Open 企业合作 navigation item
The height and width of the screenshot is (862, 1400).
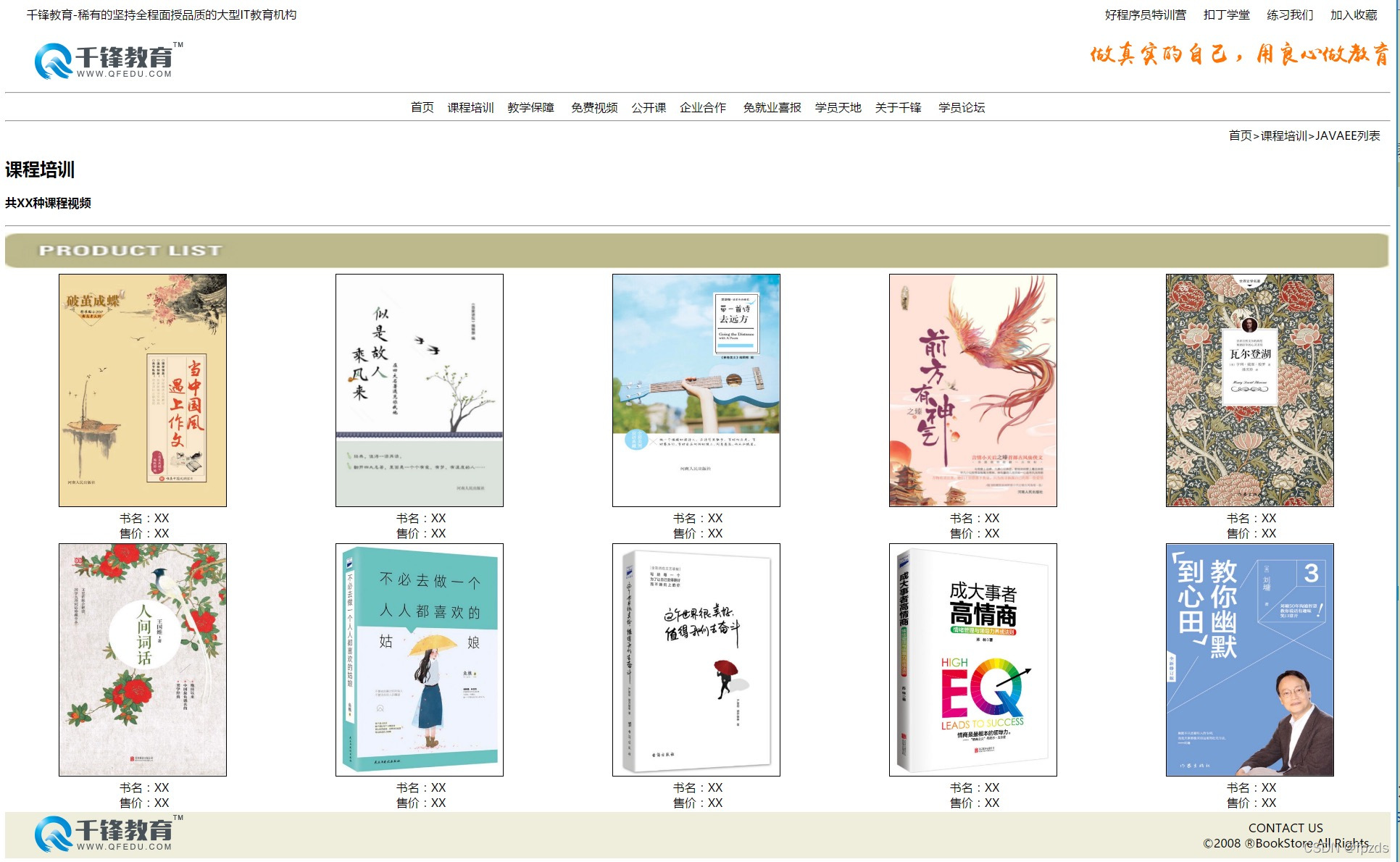(703, 107)
